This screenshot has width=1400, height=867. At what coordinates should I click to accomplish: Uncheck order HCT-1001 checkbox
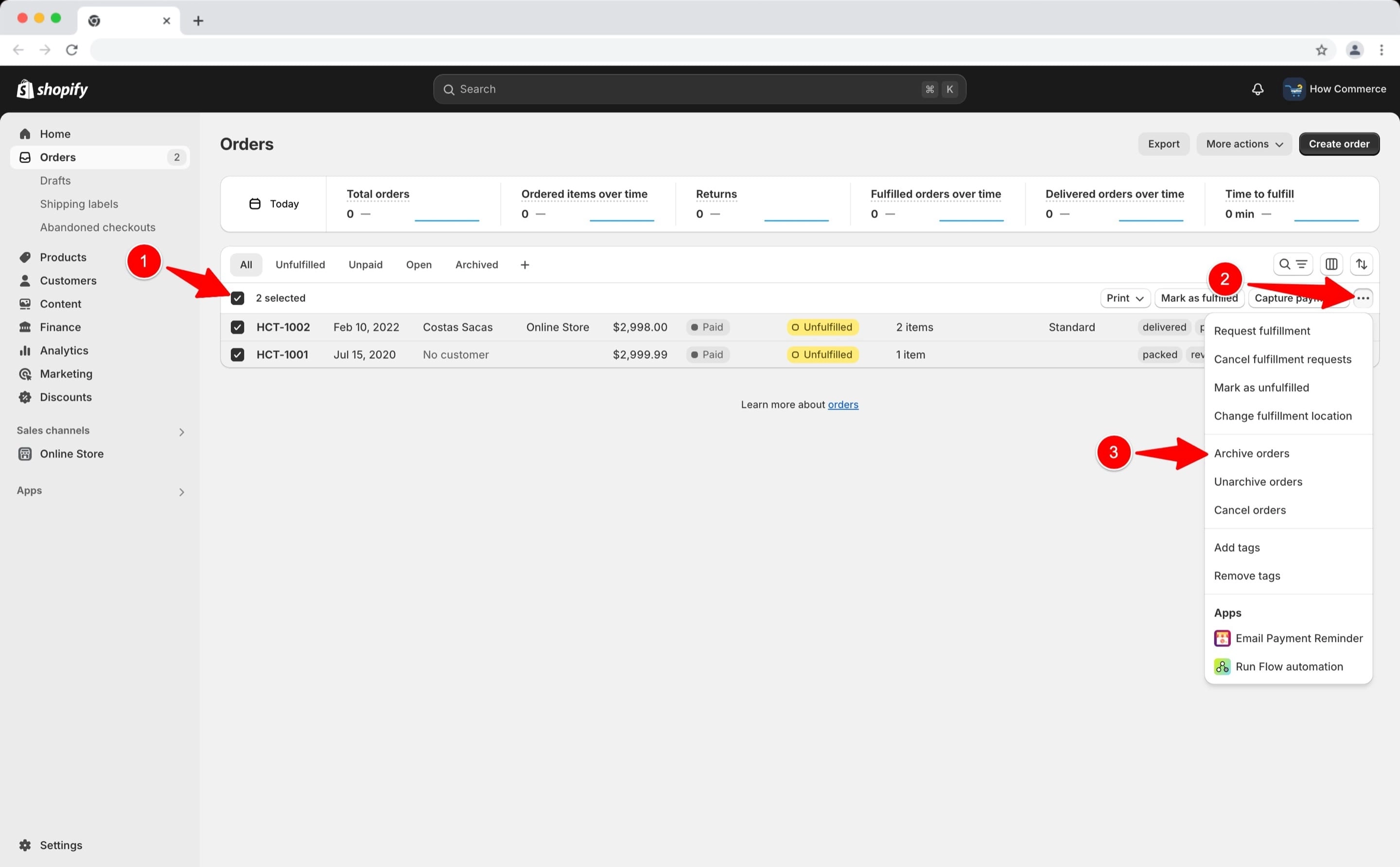point(237,354)
